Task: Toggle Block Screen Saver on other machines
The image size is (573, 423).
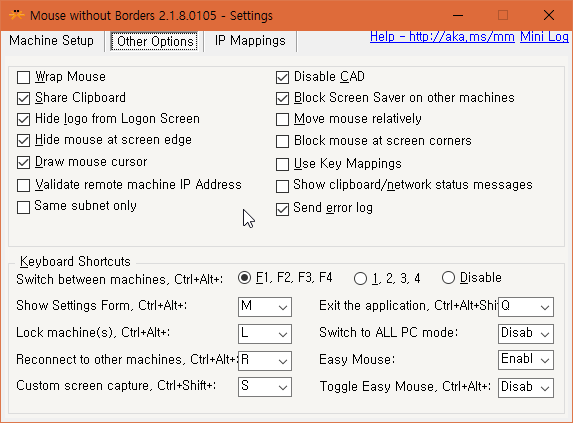Action: [x=282, y=98]
